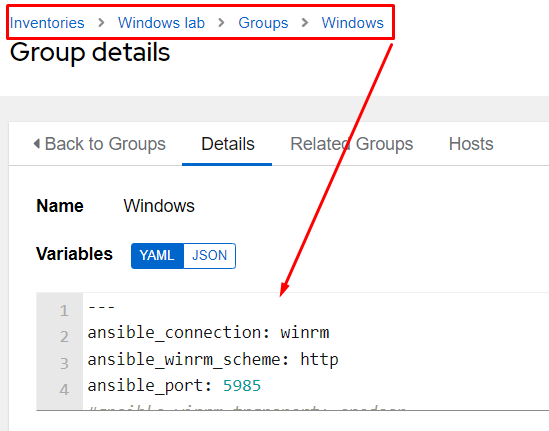The width and height of the screenshot is (549, 431).
Task: Return via Back to Groups tab
Action: tap(99, 144)
